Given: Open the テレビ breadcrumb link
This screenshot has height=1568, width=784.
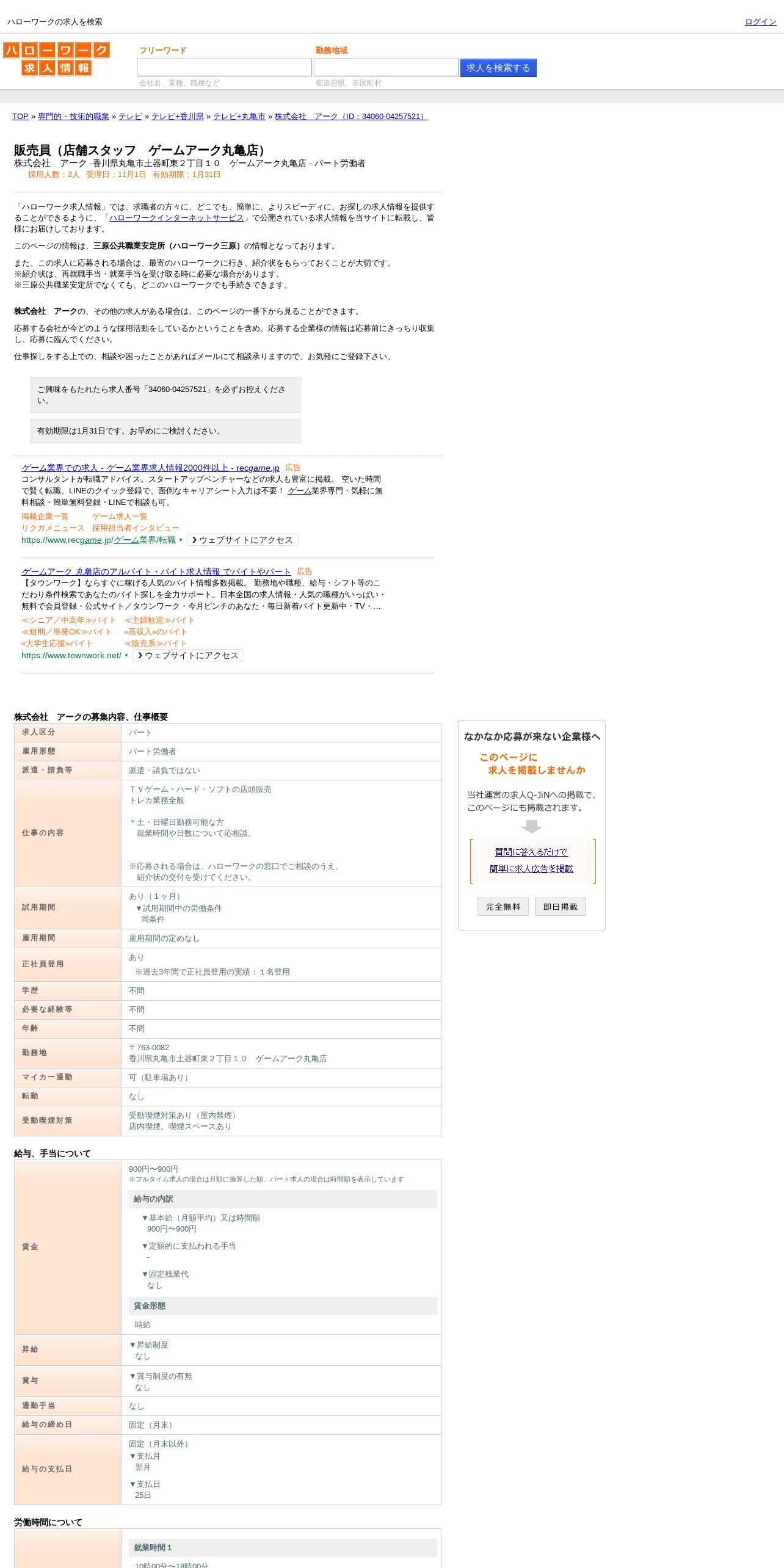Looking at the screenshot, I should [130, 117].
